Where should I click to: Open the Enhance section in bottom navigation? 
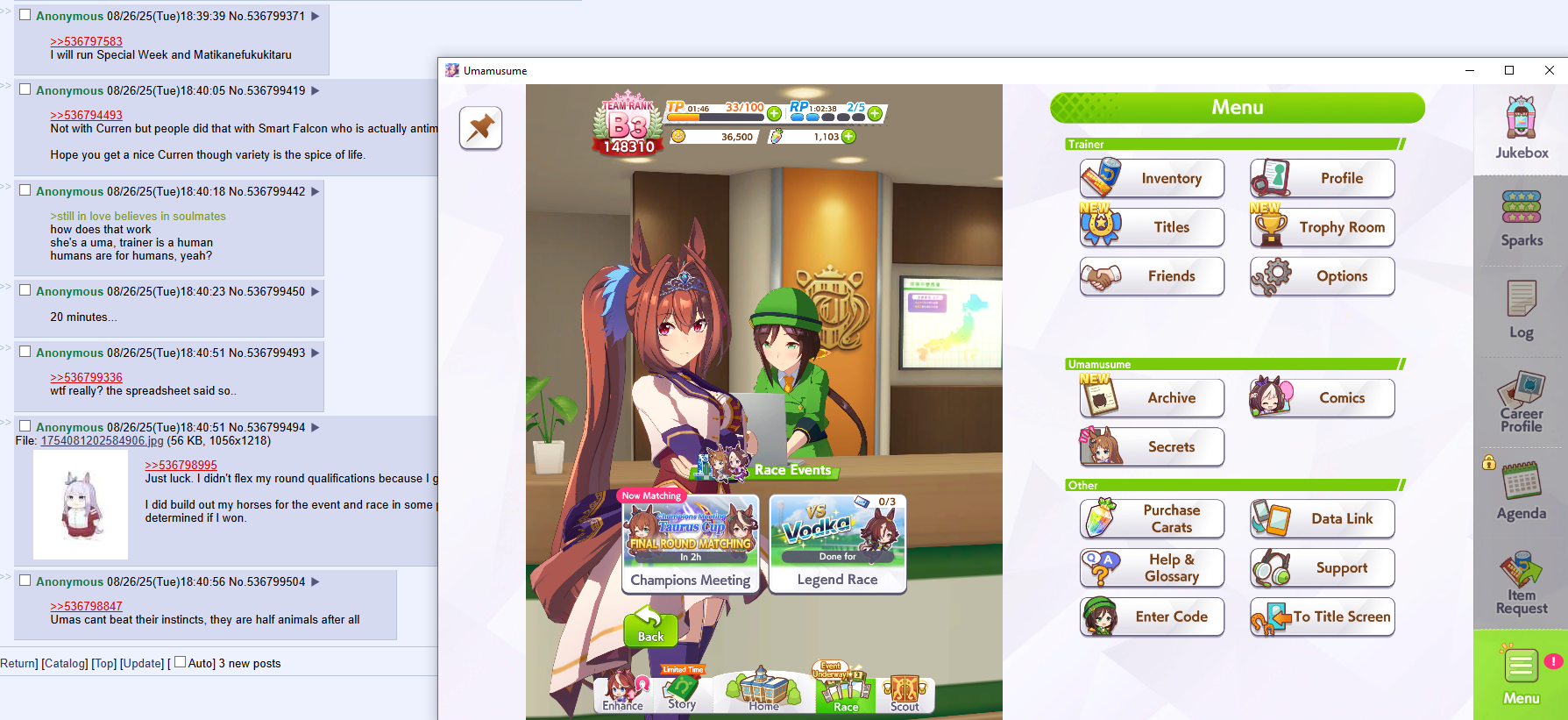623,692
